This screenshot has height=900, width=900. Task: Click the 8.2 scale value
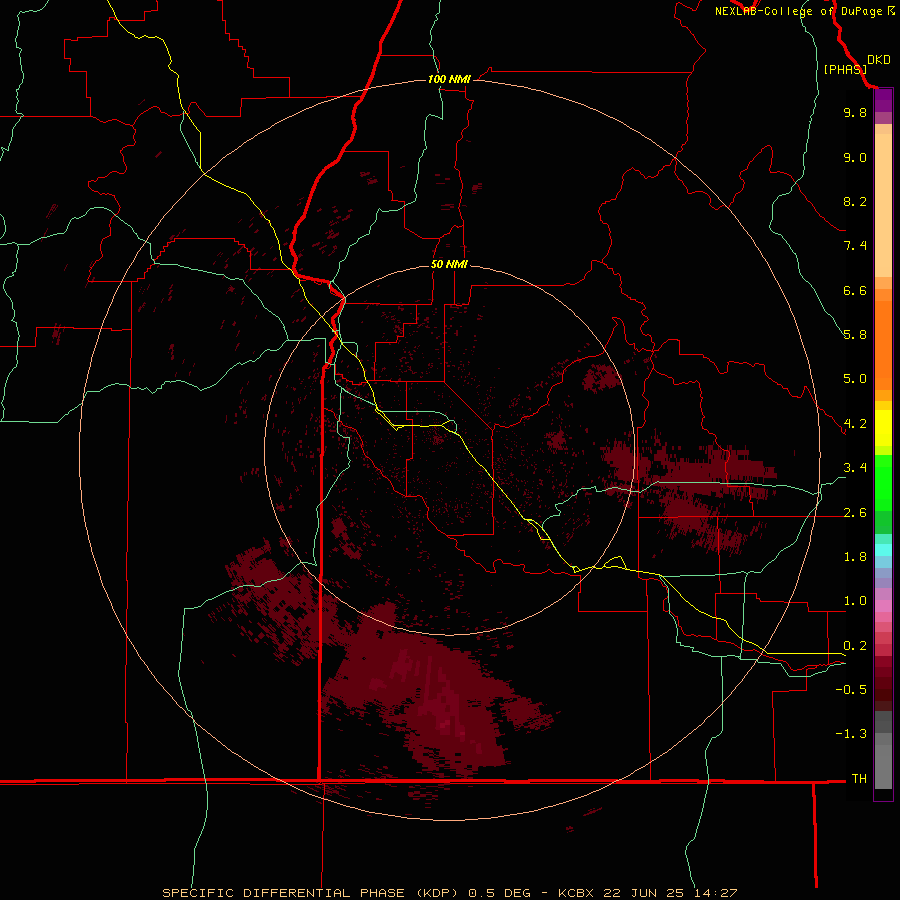pos(855,201)
